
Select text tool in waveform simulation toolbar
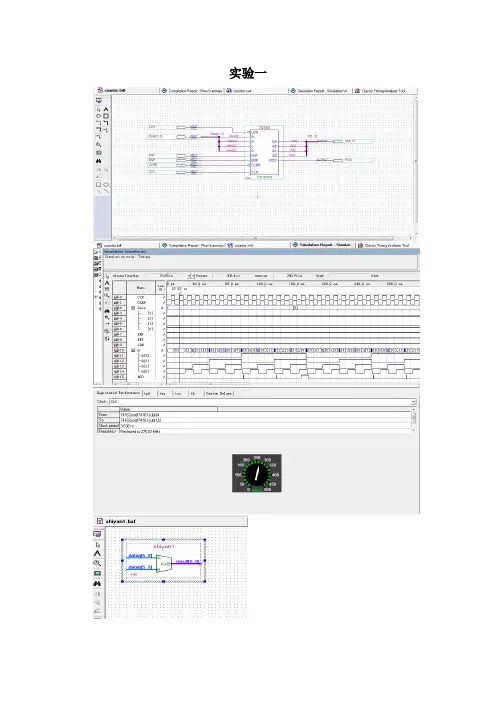coord(107,283)
